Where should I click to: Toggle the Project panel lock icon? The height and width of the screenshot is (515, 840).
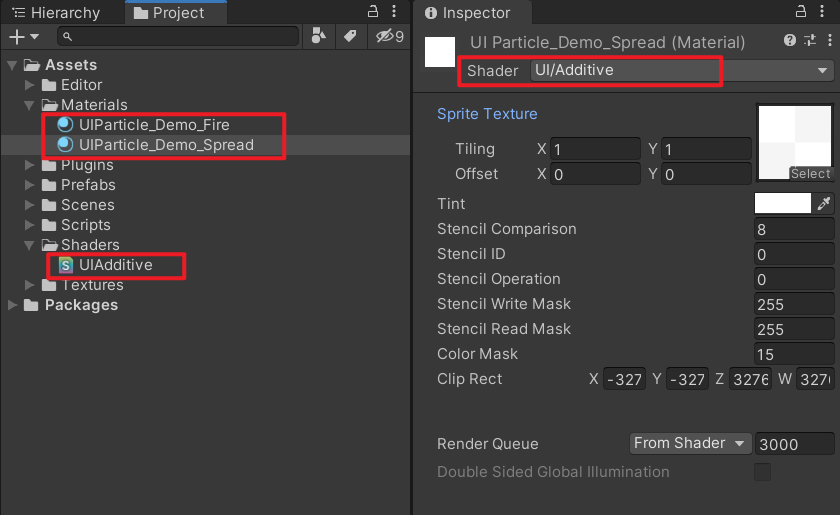(373, 11)
